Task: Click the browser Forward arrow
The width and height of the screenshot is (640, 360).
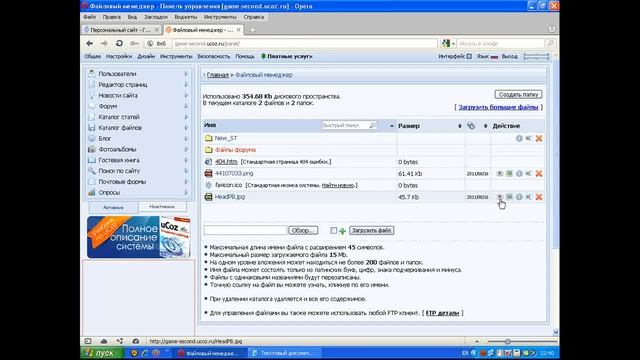Action: (x=104, y=43)
